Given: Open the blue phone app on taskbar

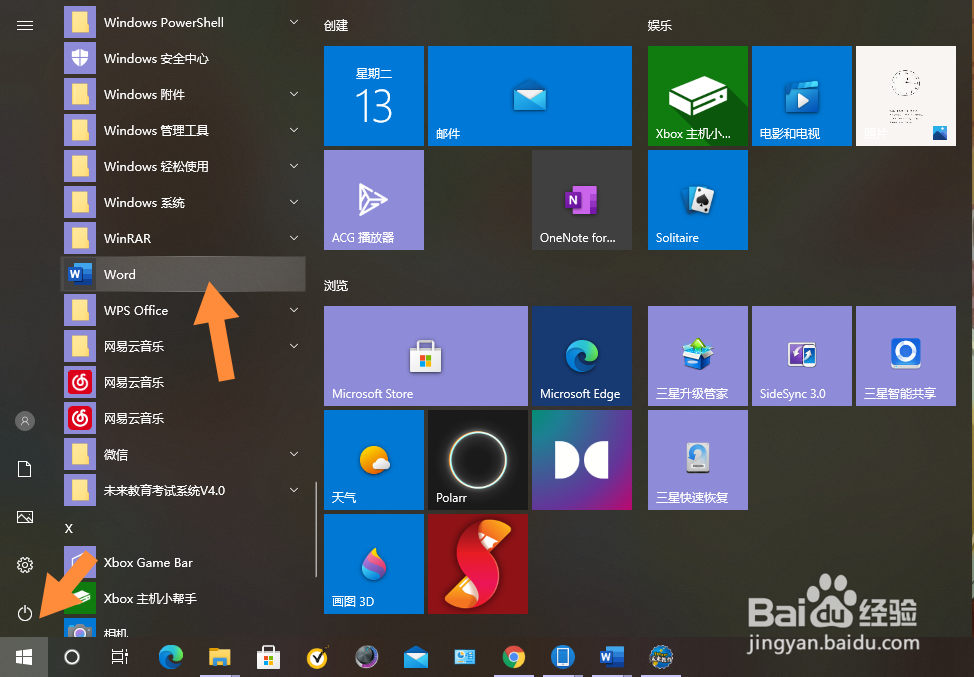Looking at the screenshot, I should click(563, 657).
